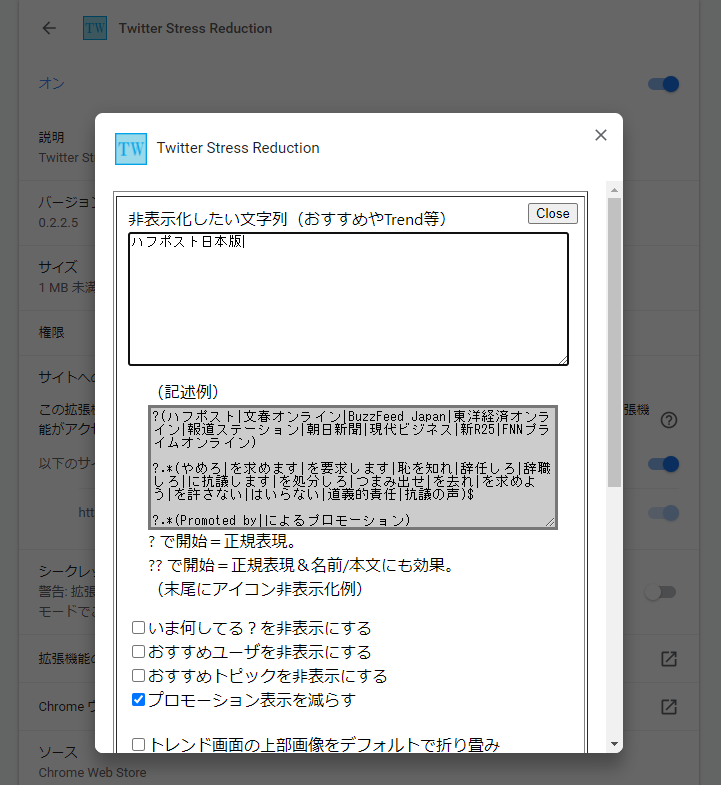Image resolution: width=721 pixels, height=785 pixels.
Task: Check いま何してる？を非表示にする checkbox
Action: pyautogui.click(x=138, y=627)
